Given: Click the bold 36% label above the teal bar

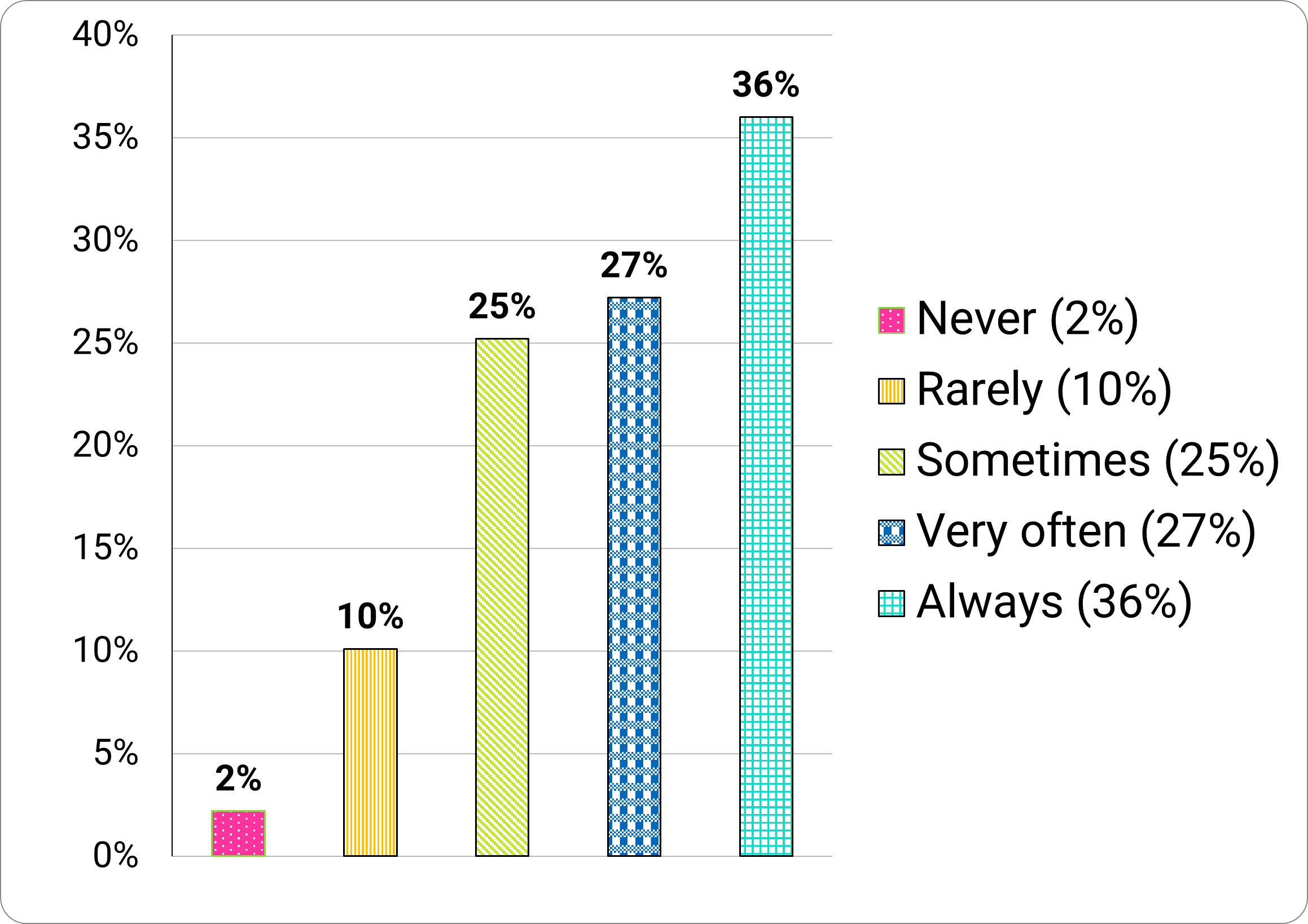Looking at the screenshot, I should 766,85.
